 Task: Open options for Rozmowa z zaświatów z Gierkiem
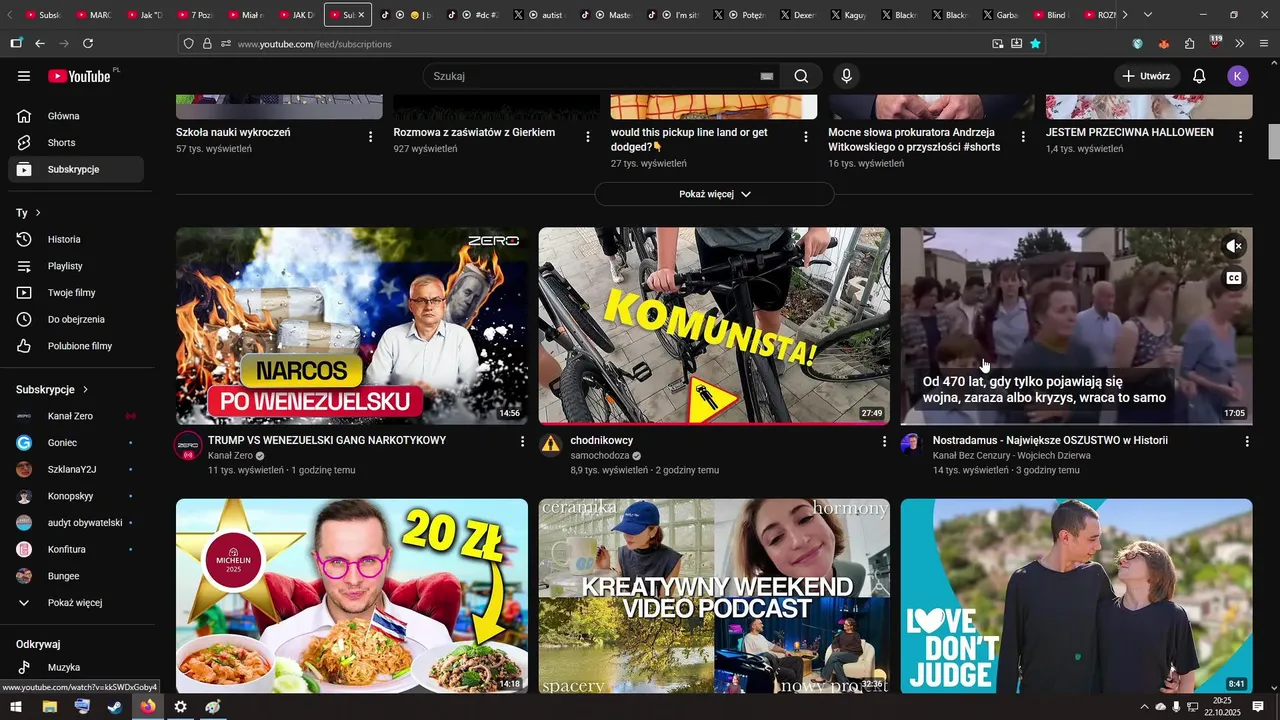588,137
